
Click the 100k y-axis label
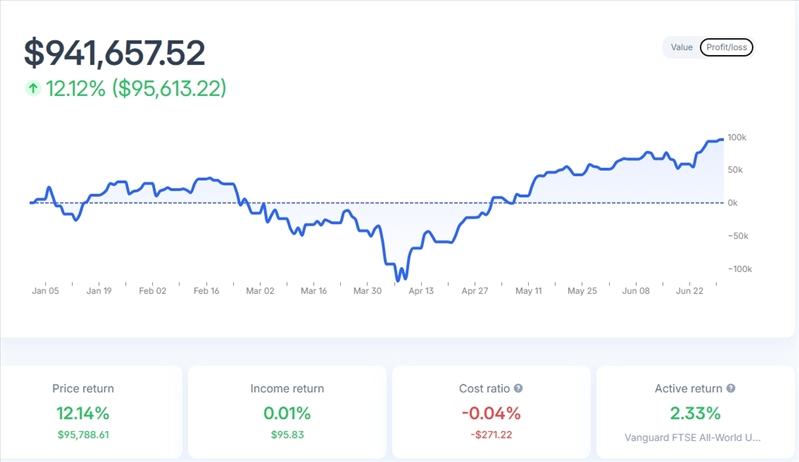tap(737, 137)
